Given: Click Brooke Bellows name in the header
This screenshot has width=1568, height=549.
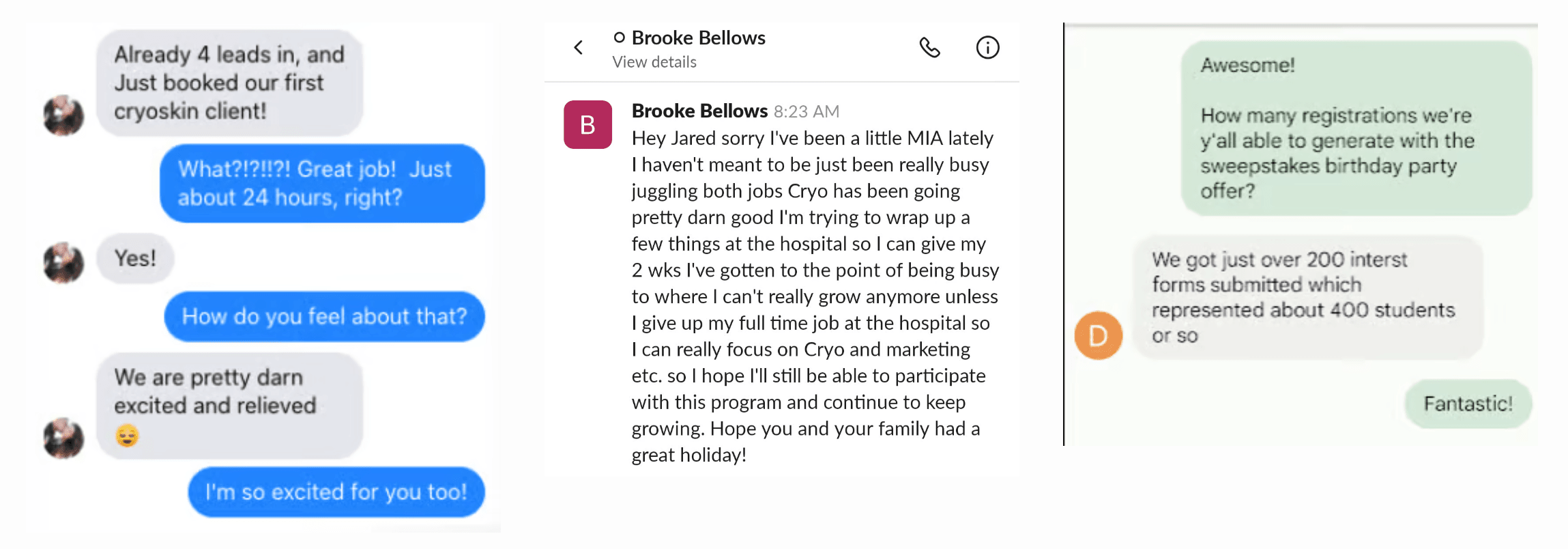Looking at the screenshot, I should 698,38.
